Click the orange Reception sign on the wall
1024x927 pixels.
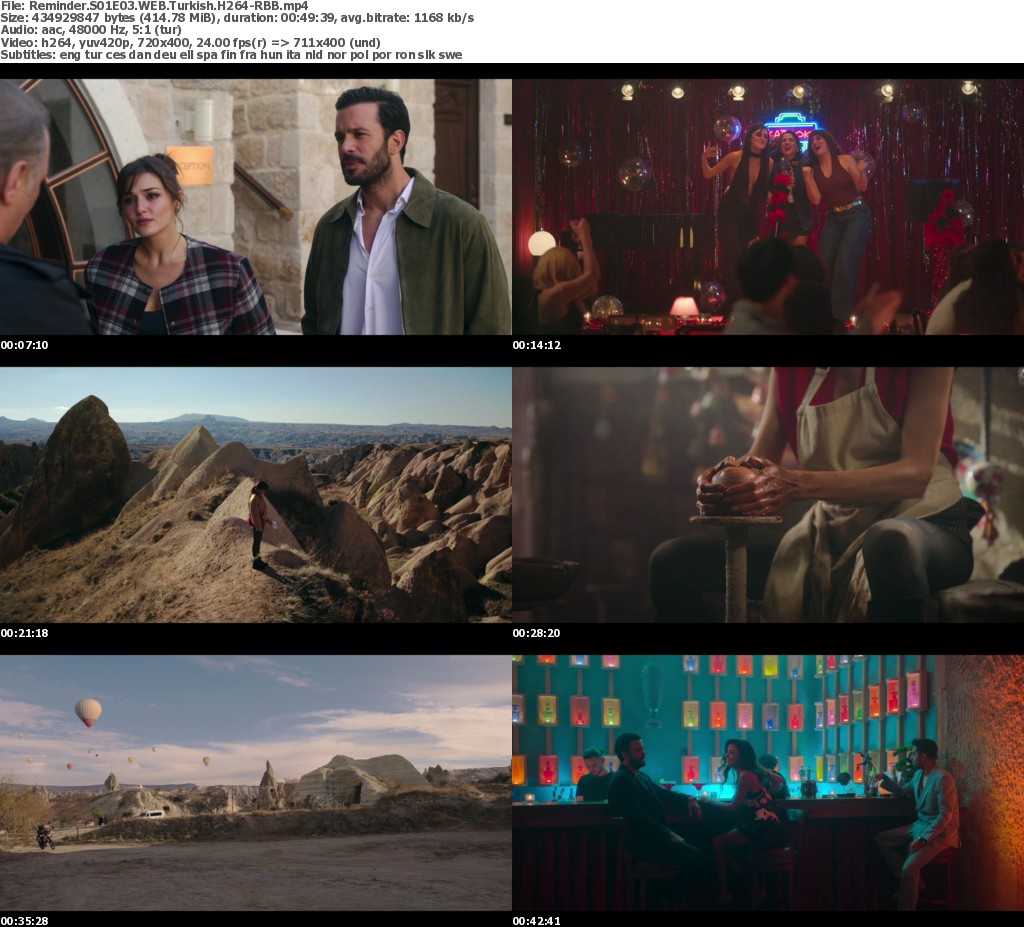coord(190,165)
